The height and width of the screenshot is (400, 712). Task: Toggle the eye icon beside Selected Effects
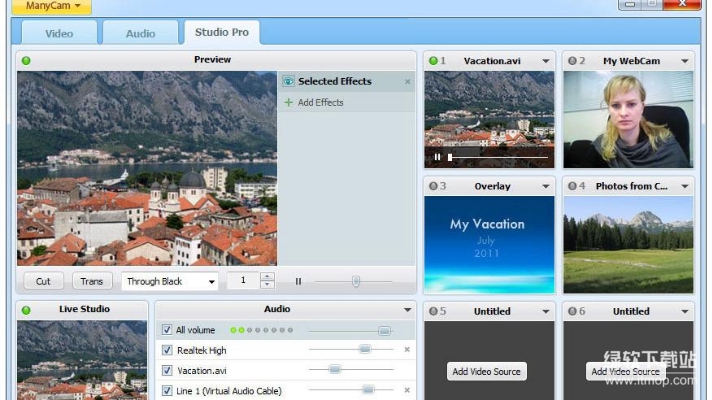289,82
